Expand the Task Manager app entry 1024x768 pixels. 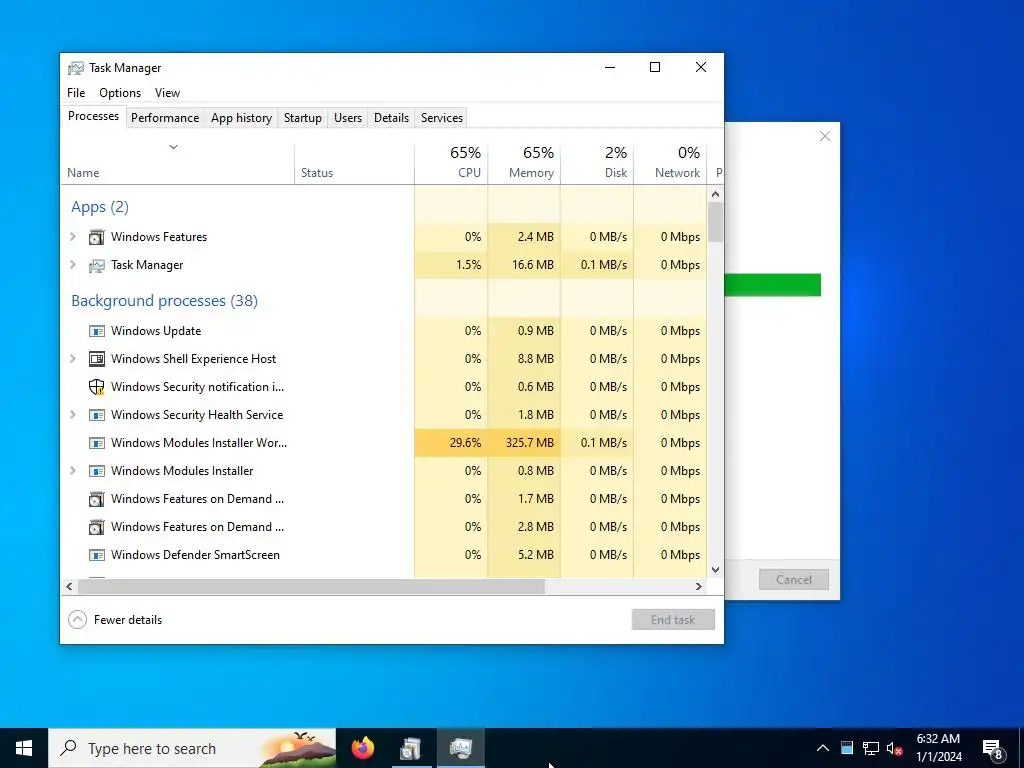pyautogui.click(x=72, y=265)
